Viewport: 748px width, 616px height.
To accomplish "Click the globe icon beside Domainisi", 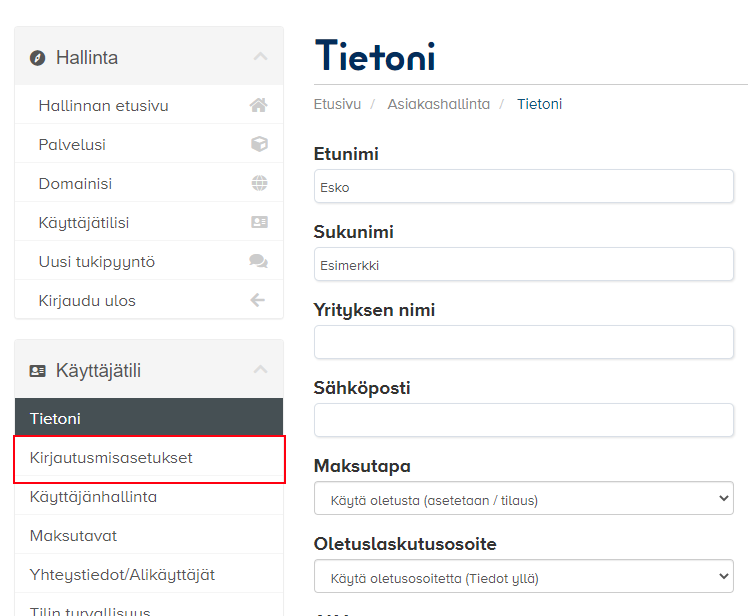I will [x=259, y=183].
